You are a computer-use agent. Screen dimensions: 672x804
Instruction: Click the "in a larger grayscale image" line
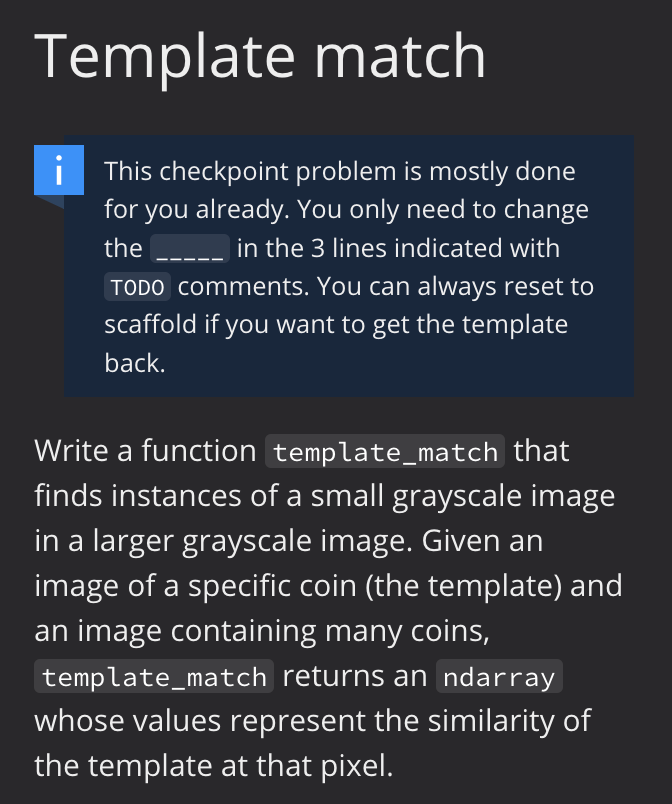pyautogui.click(x=223, y=541)
